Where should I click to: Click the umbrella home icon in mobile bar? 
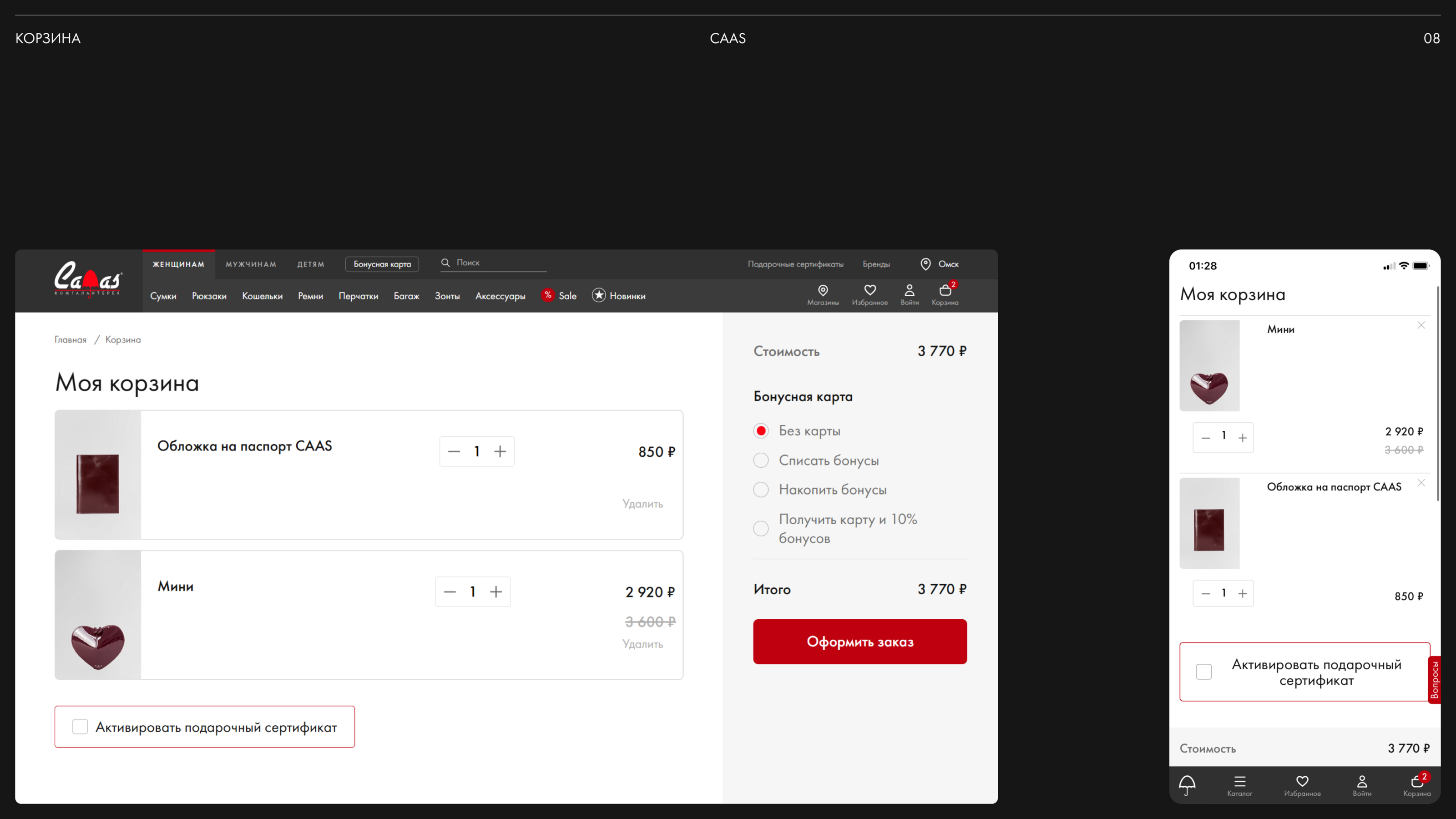pos(1187,784)
